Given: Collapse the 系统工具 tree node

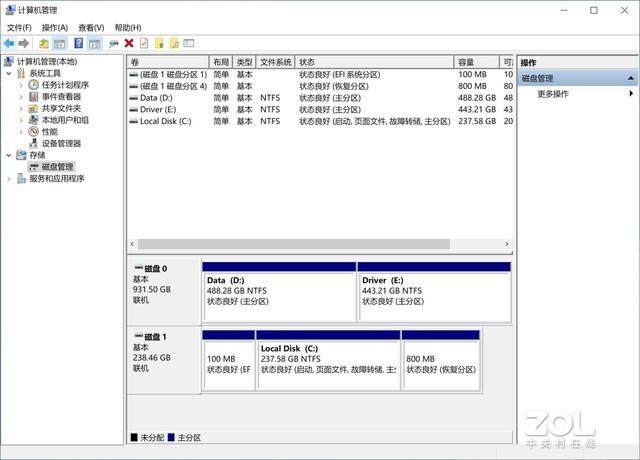Looking at the screenshot, I should [9, 73].
